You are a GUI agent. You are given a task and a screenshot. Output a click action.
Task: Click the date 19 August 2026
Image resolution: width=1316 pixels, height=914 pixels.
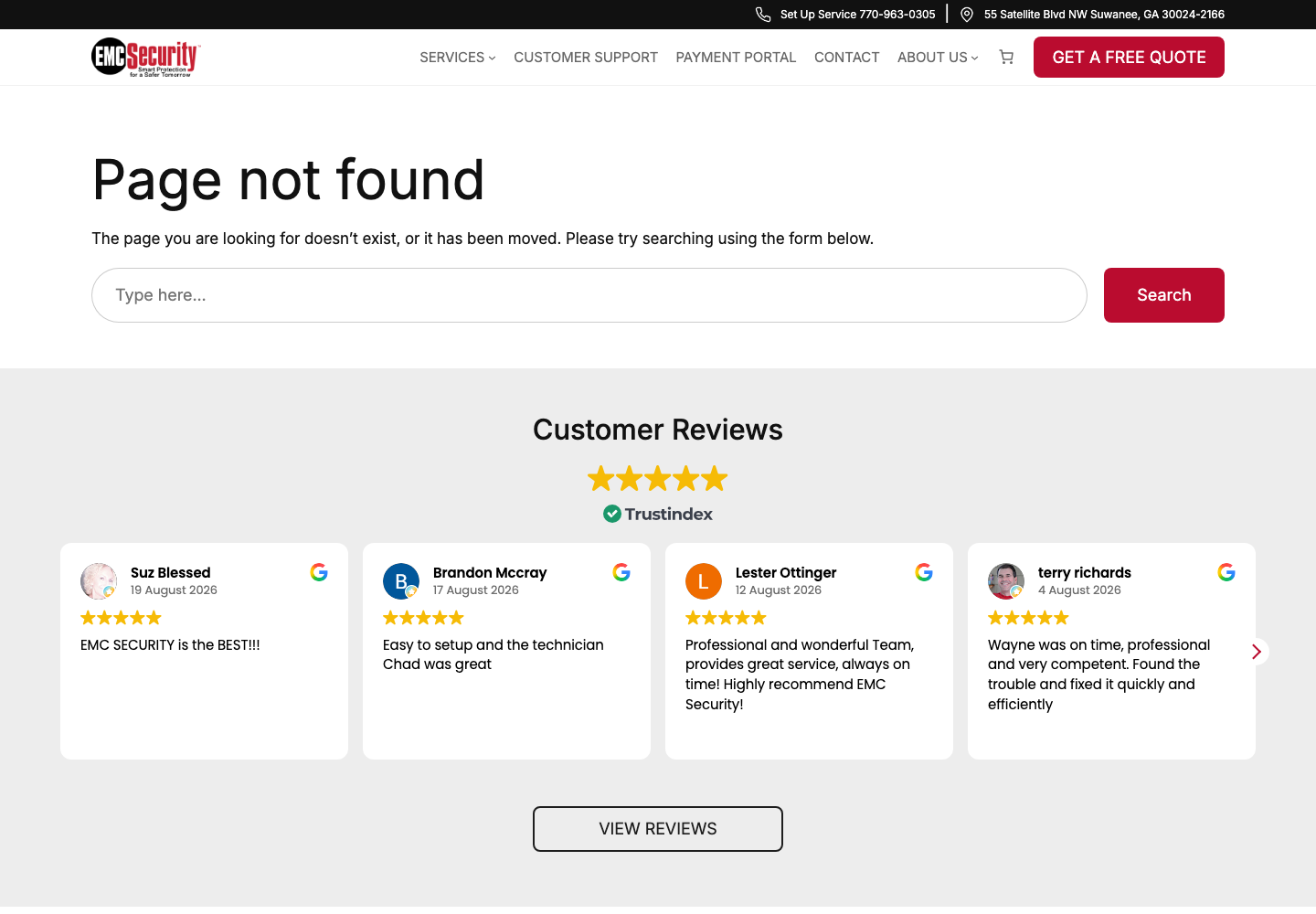click(x=174, y=590)
